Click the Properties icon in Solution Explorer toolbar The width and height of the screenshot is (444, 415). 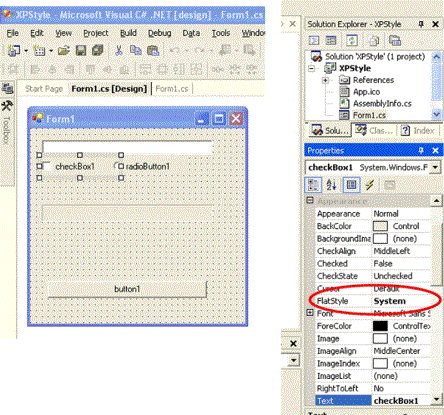[x=395, y=41]
